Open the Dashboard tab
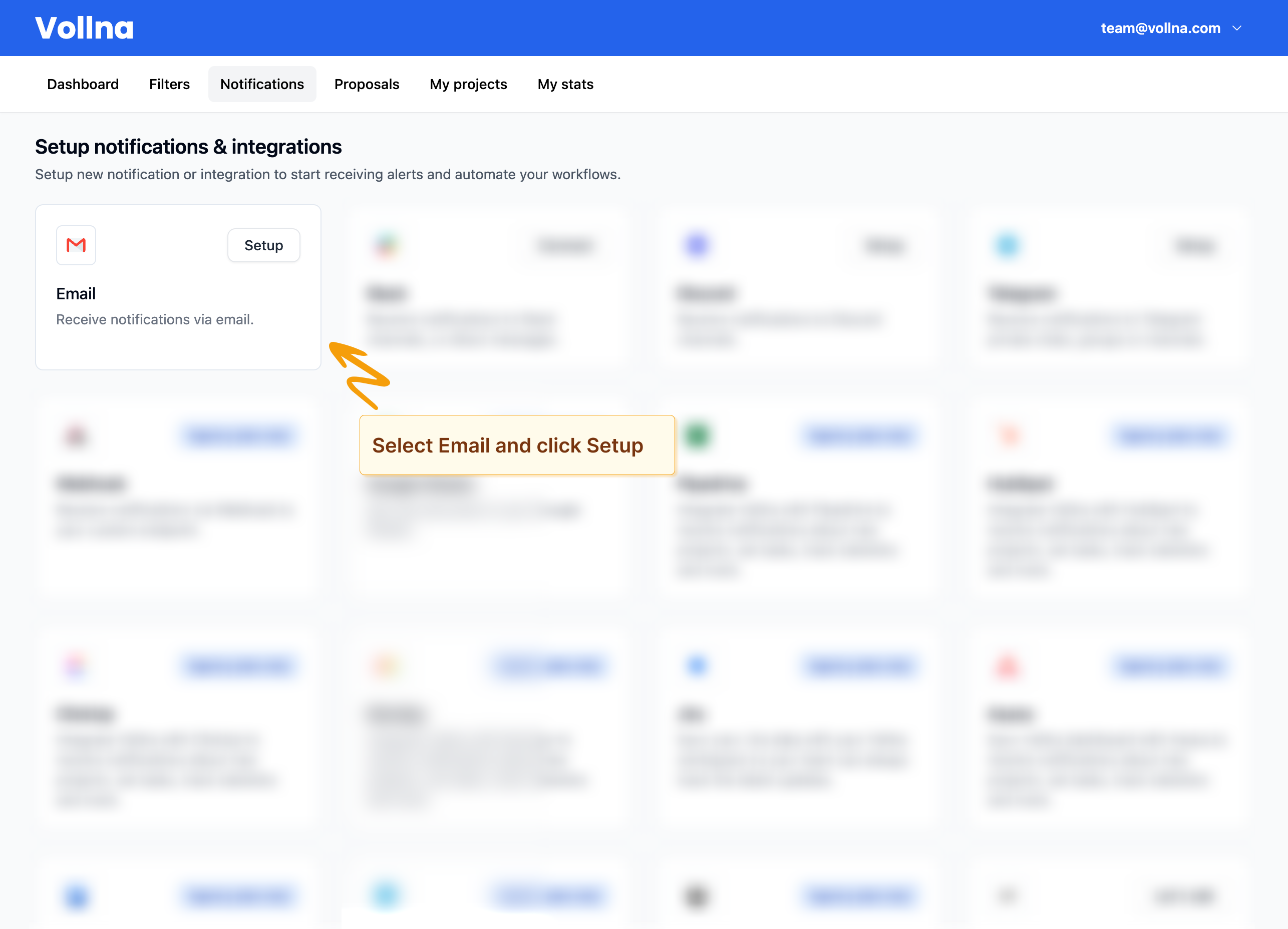This screenshot has height=929, width=1288. click(x=83, y=84)
